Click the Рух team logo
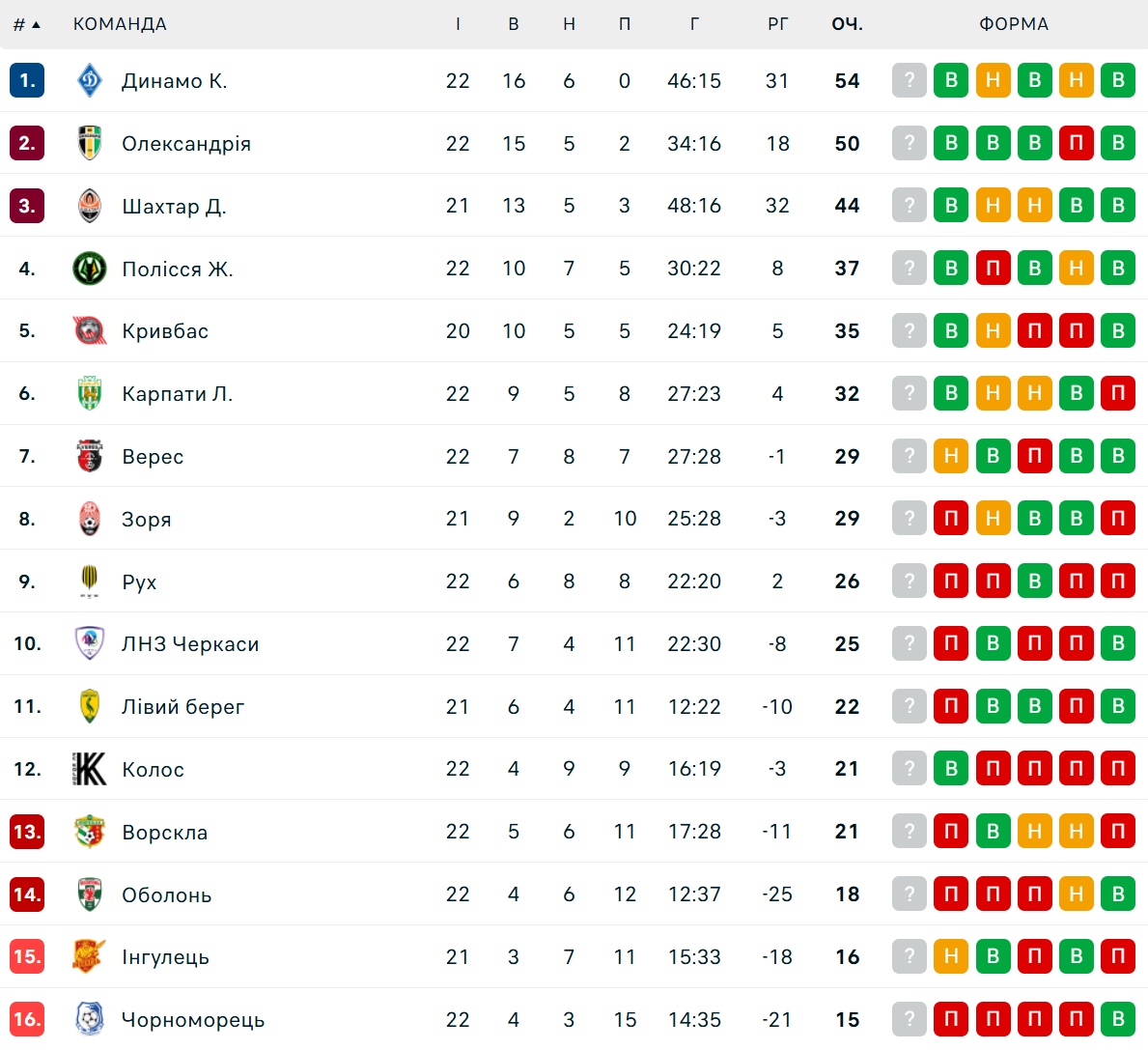Screen dimensions: 1148x1050 point(90,582)
